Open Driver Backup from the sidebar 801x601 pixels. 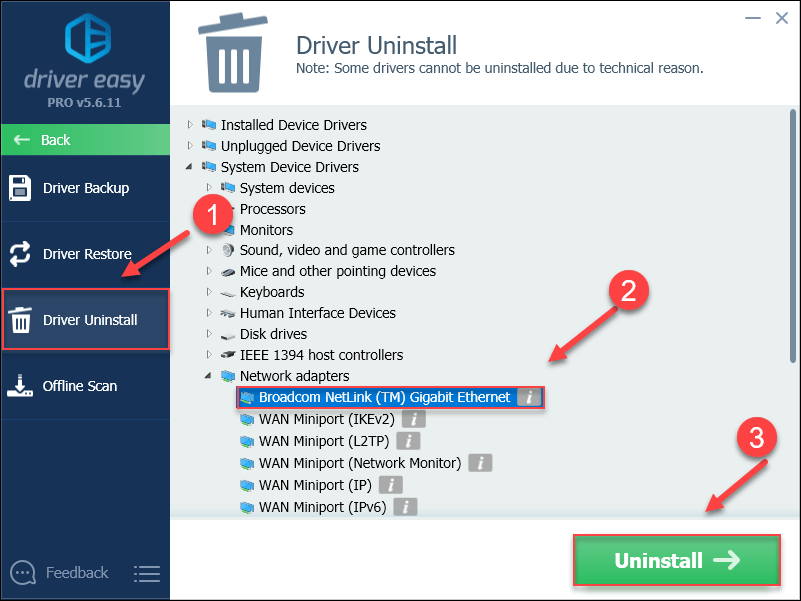pos(85,188)
